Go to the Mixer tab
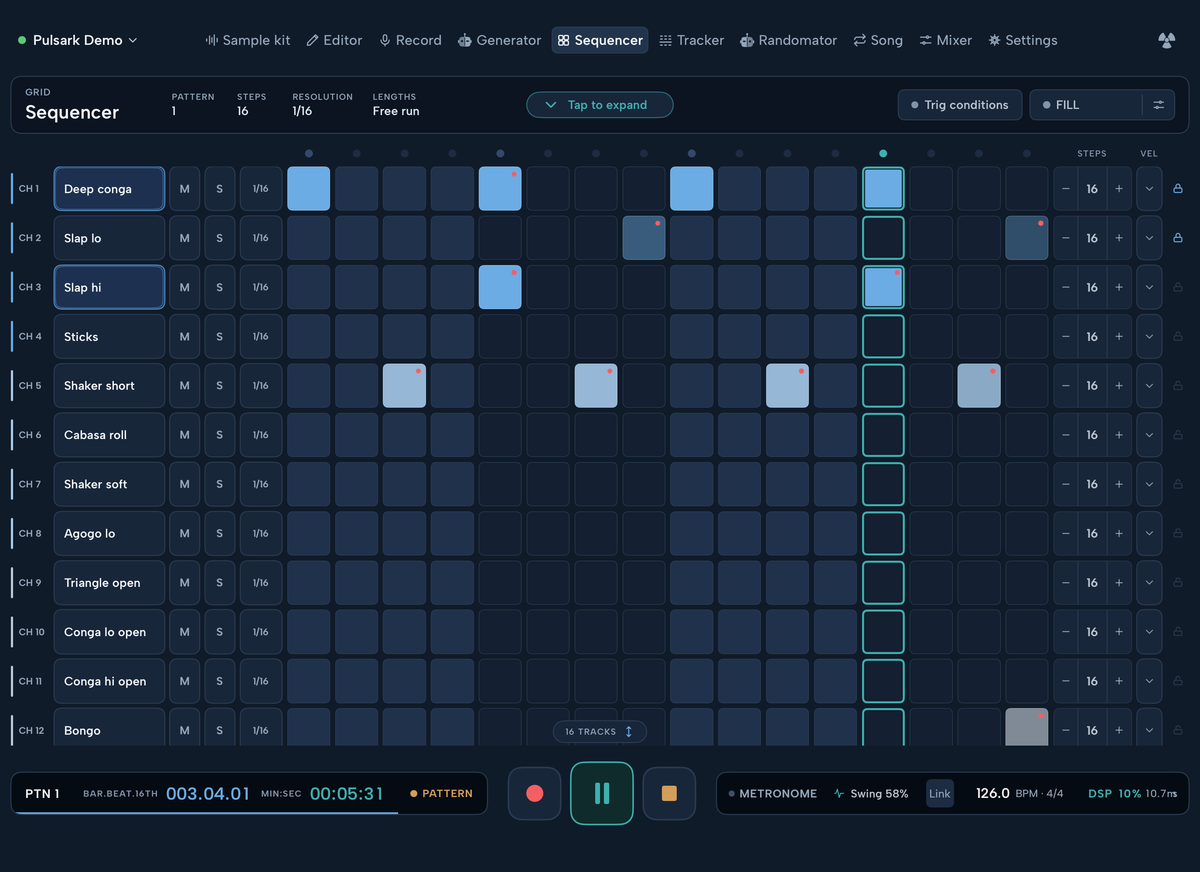Screen dimensions: 1200x872 [944, 40]
